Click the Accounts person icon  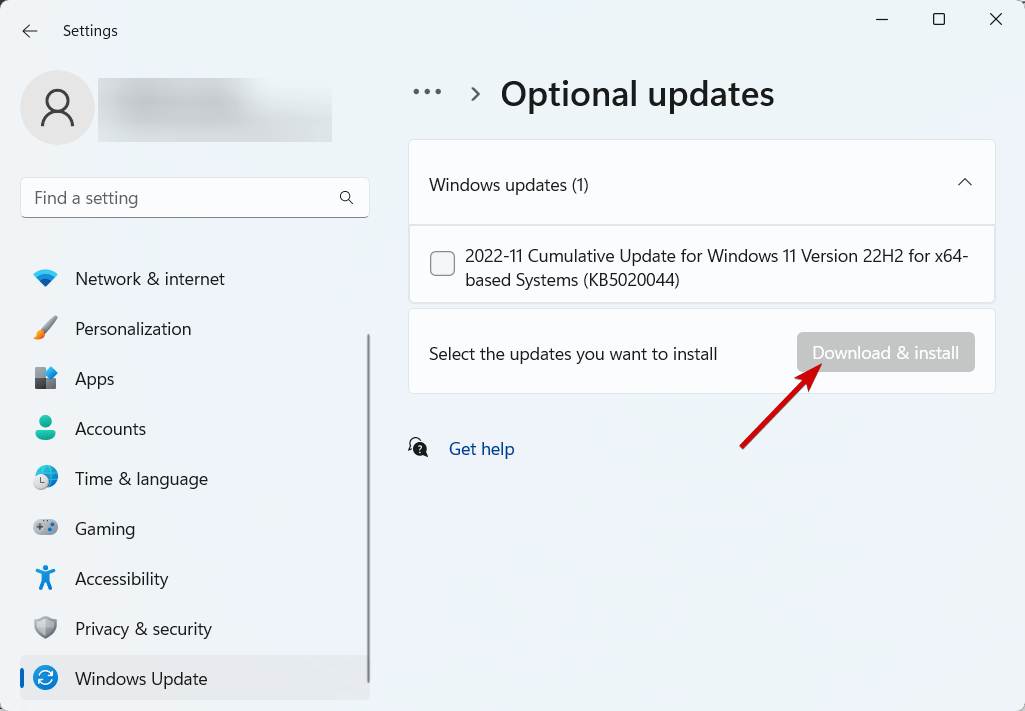pos(45,428)
